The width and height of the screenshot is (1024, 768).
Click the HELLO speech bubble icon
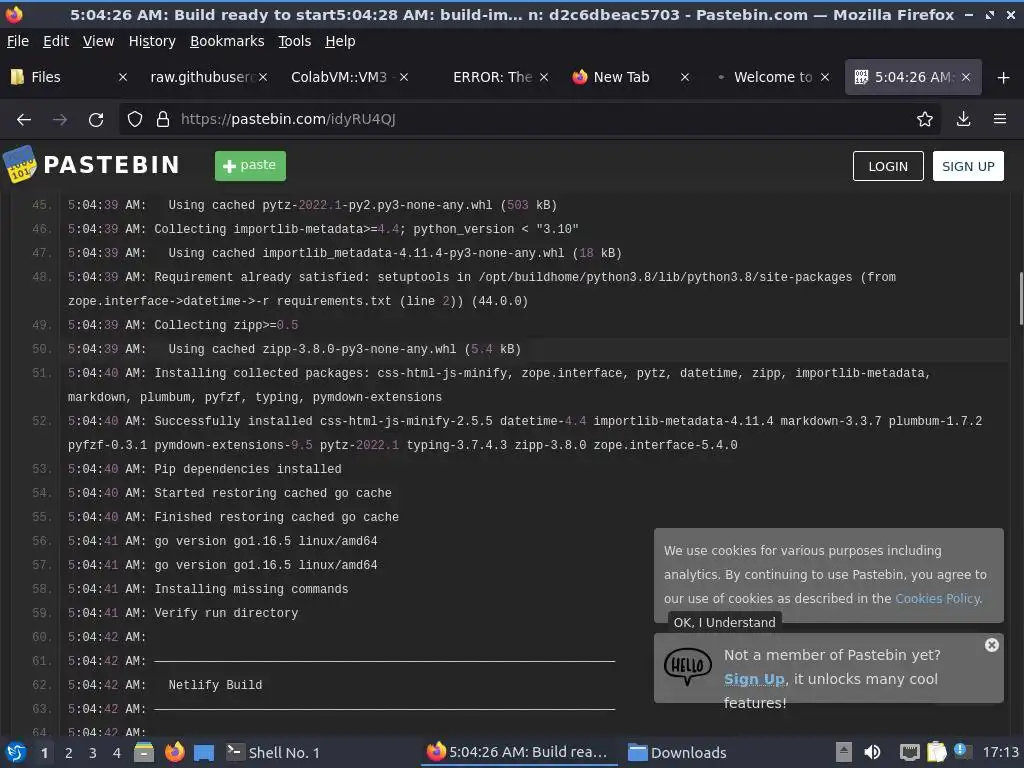coord(688,666)
